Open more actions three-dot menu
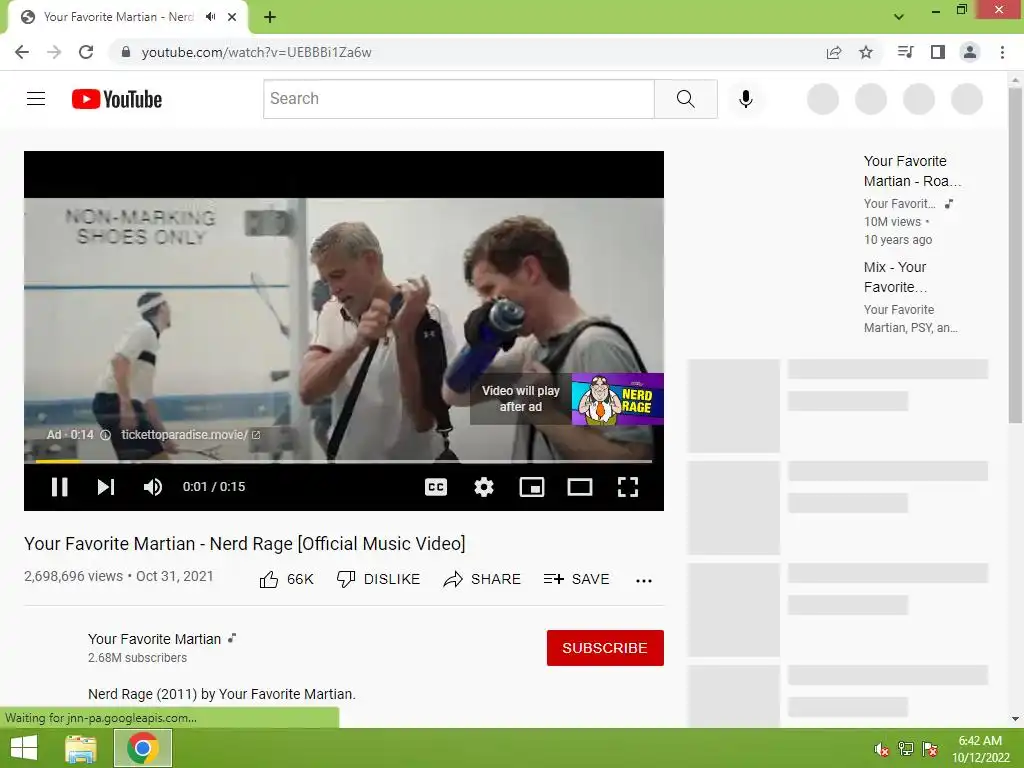The height and width of the screenshot is (768, 1024). [x=644, y=580]
